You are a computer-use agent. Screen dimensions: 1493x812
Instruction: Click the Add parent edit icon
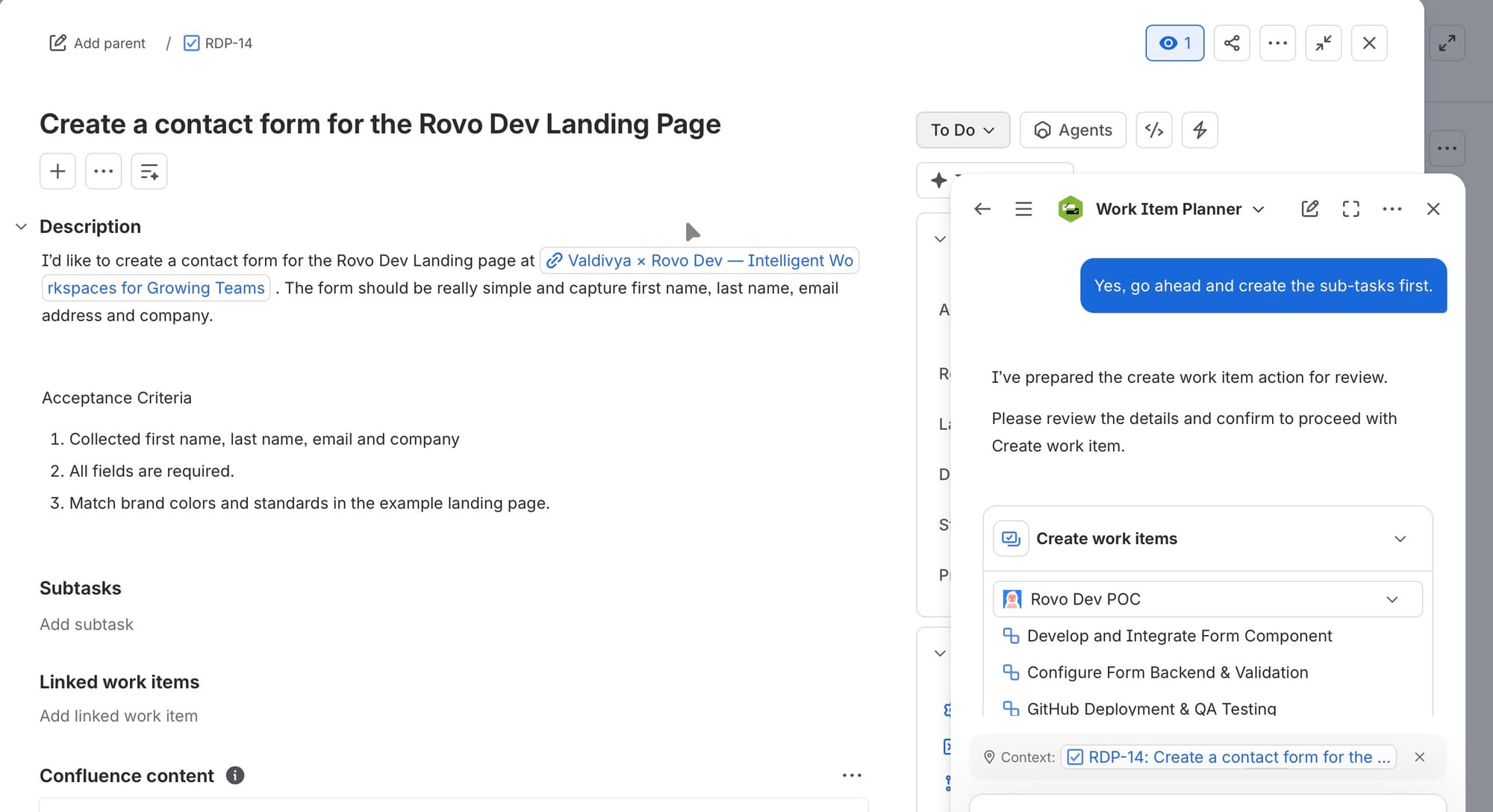coord(57,43)
